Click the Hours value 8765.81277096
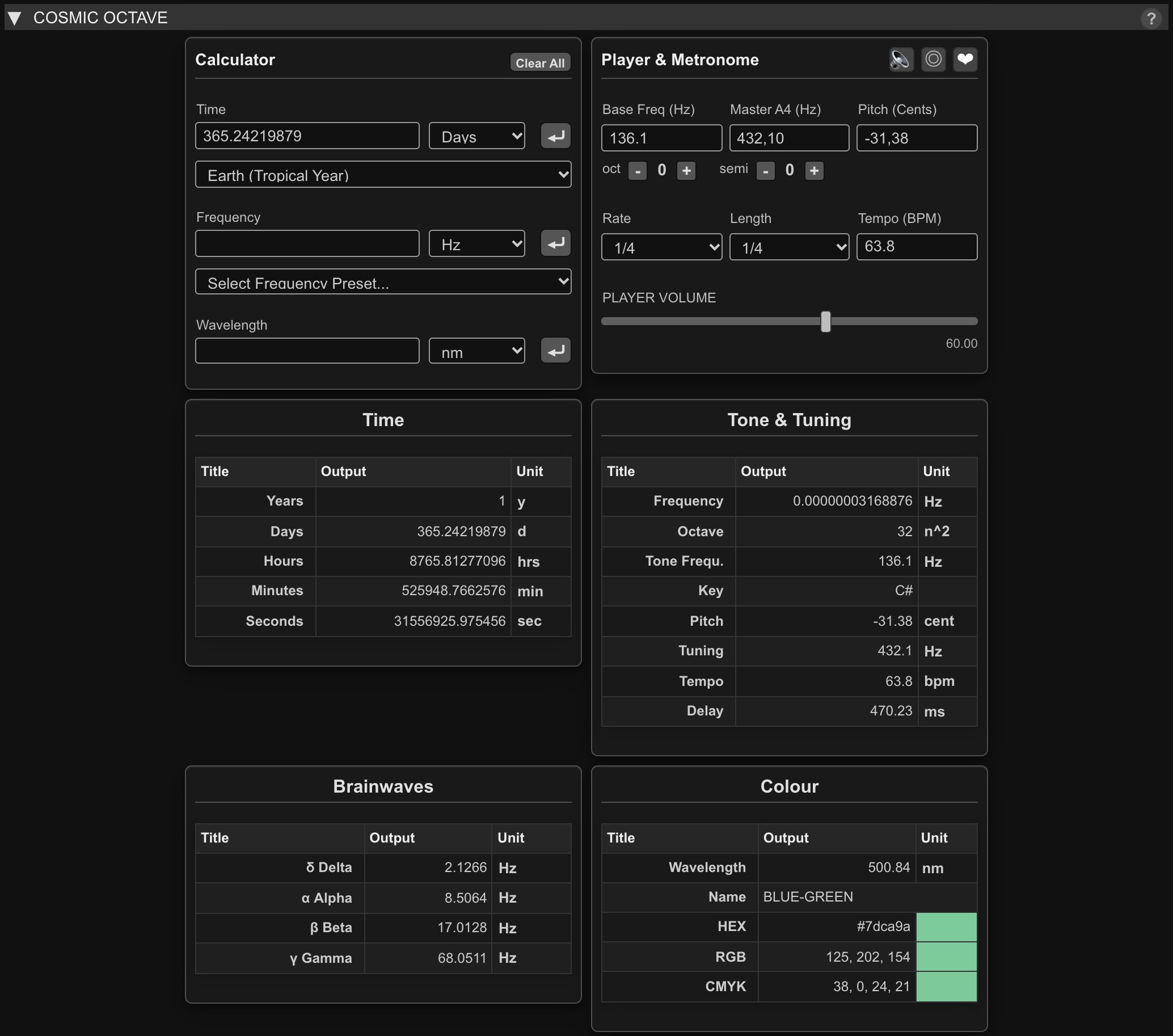1173x1036 pixels. 457,561
